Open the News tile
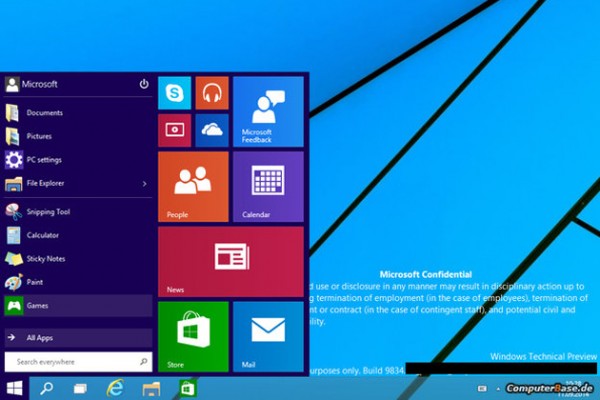The width and height of the screenshot is (600, 400). [x=230, y=261]
